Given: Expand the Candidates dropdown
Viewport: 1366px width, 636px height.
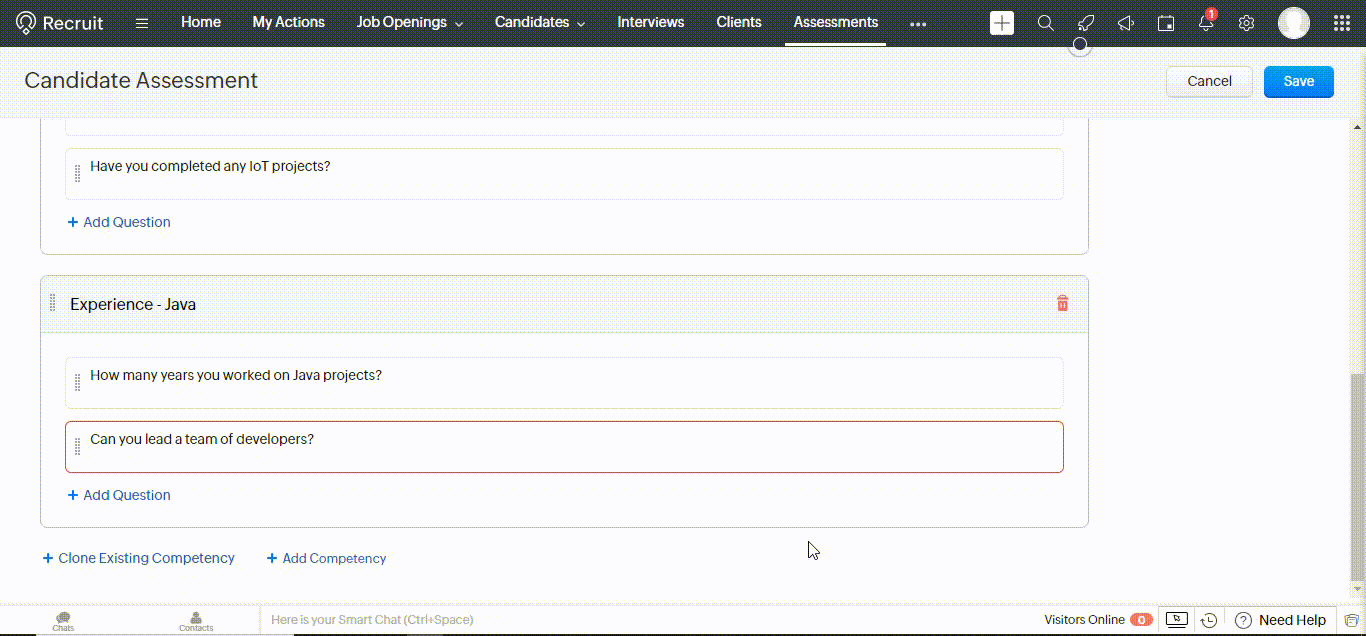Looking at the screenshot, I should pos(540,22).
